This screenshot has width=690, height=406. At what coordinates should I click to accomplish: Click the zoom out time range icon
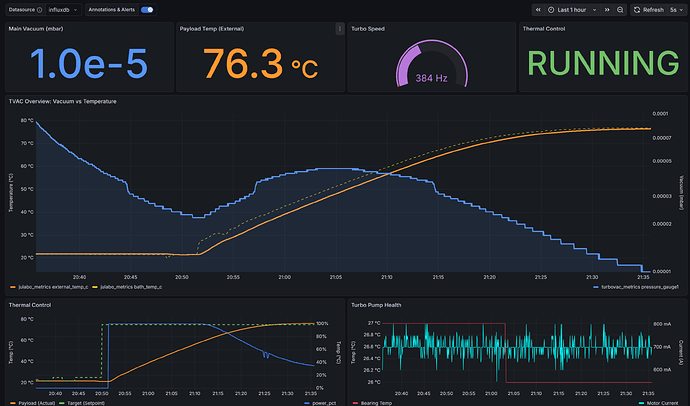coord(622,9)
